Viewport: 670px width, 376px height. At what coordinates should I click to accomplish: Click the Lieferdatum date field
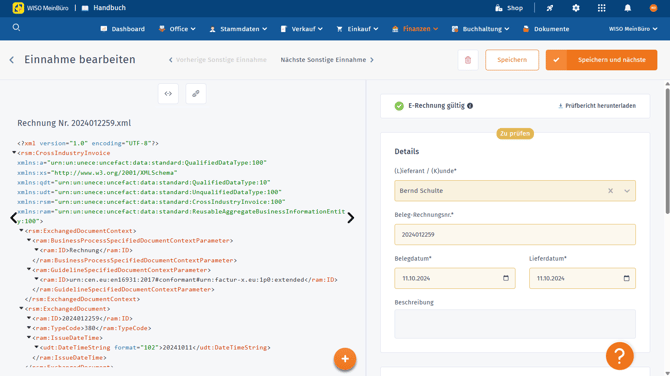click(x=582, y=278)
